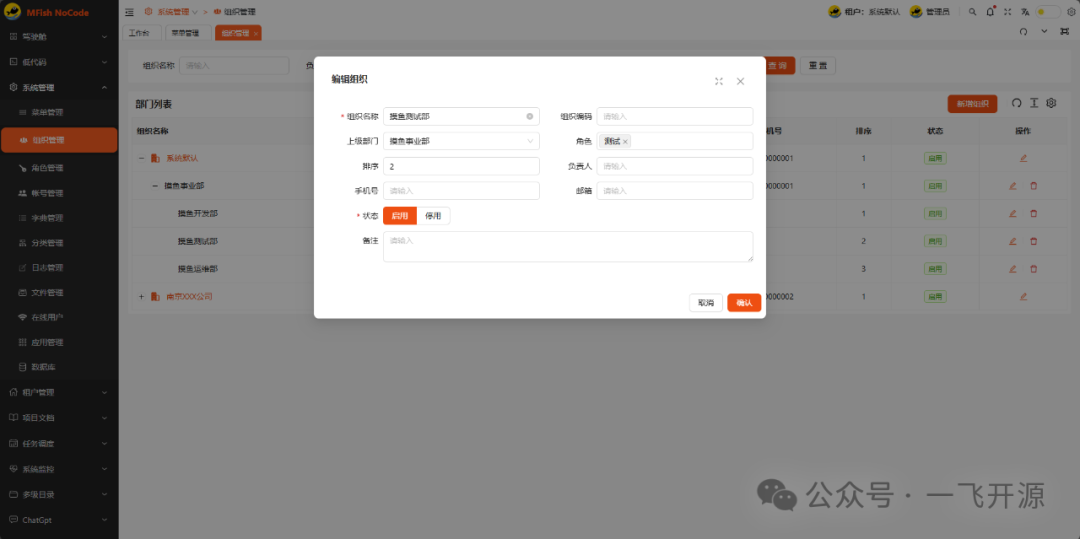Open the tab bar dropdown chevron

coord(1044,32)
